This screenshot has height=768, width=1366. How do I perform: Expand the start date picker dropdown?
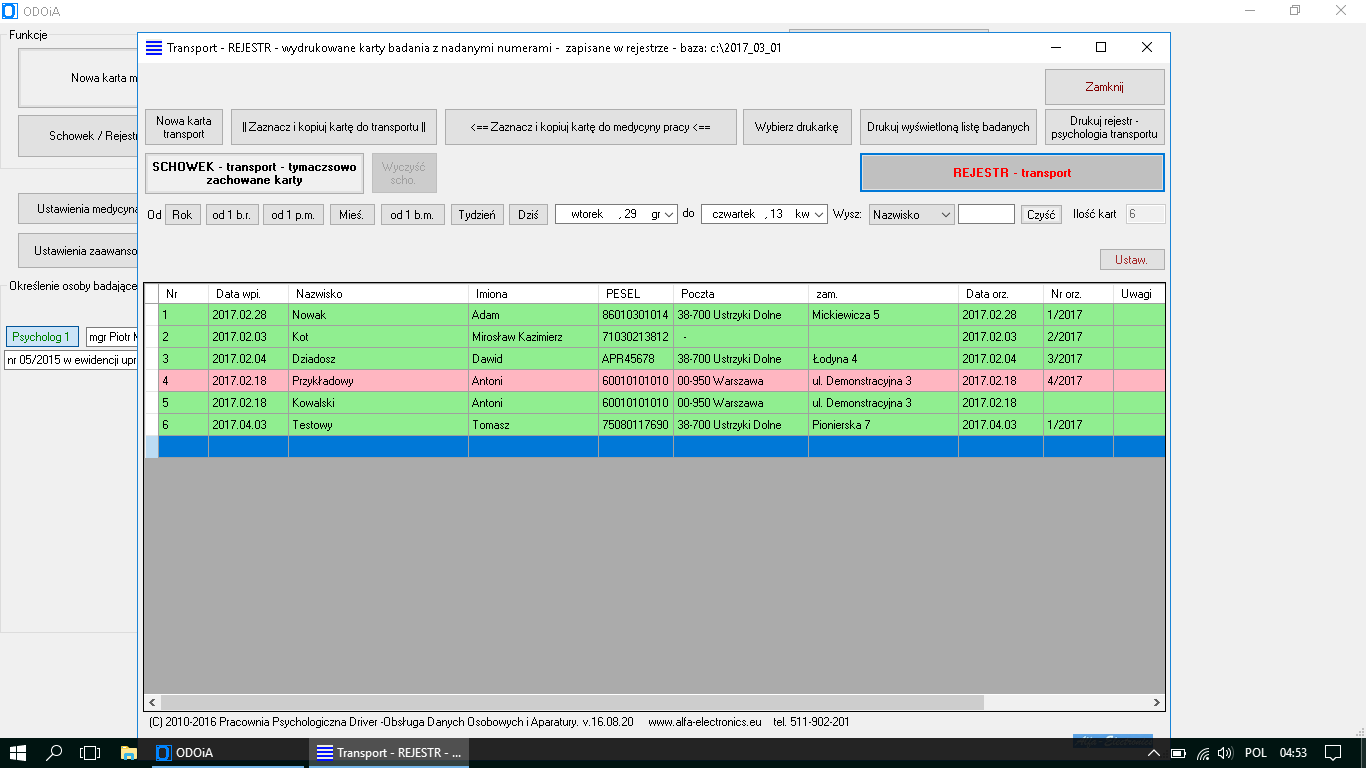669,214
